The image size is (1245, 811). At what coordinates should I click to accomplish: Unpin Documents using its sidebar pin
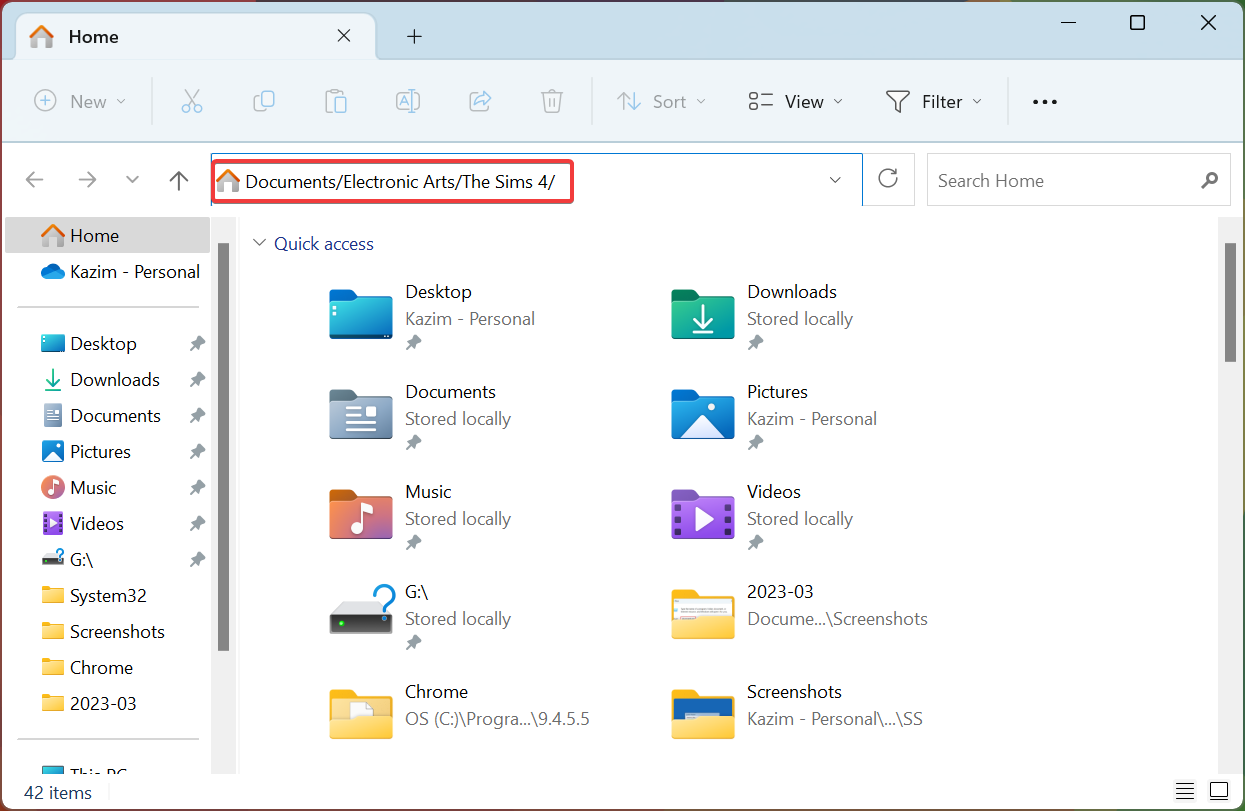(x=197, y=416)
